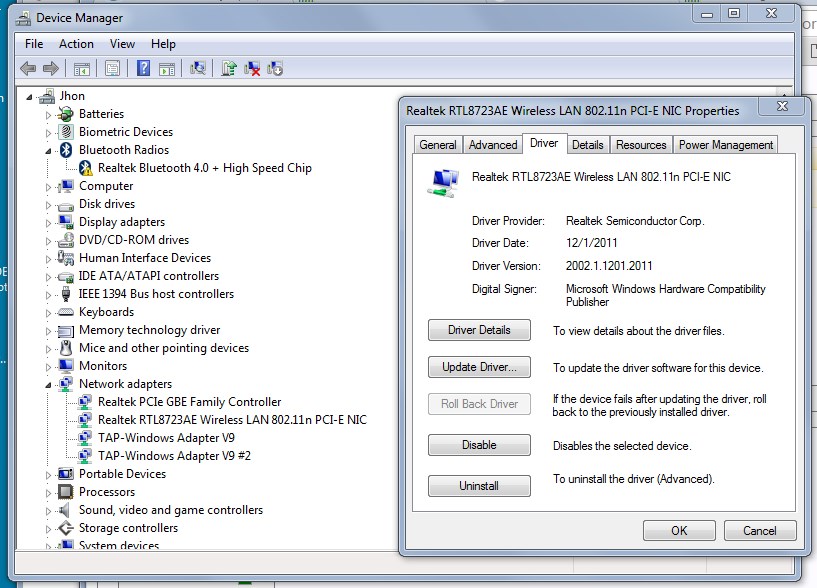Screen dimensions: 817x588
Task: Open the Help menu
Action: point(163,44)
